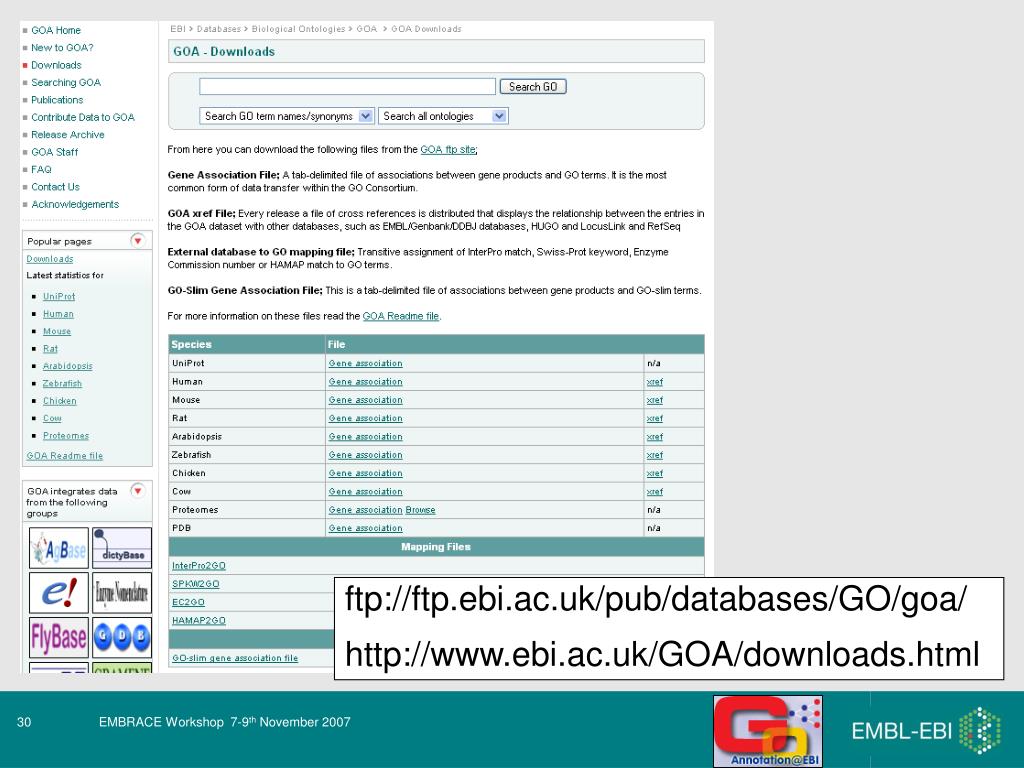Open GOA Staff sidebar item
Image resolution: width=1024 pixels, height=768 pixels.
(x=54, y=152)
